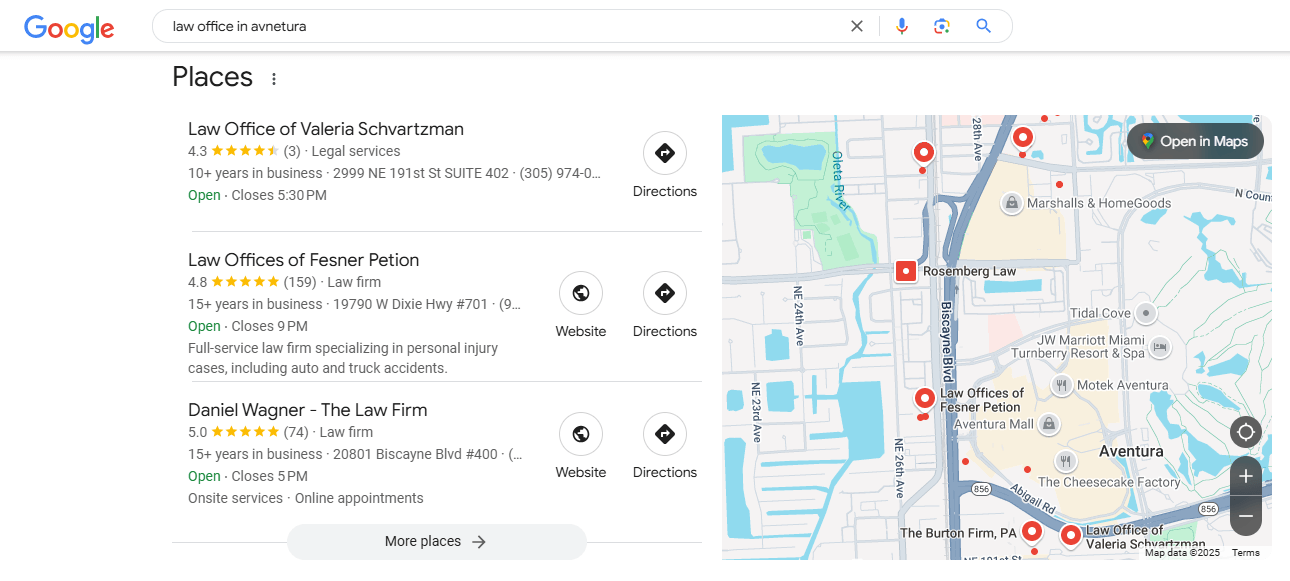Click the Aventura Mall shopping icon on map
The image size is (1290, 581).
tap(1048, 424)
